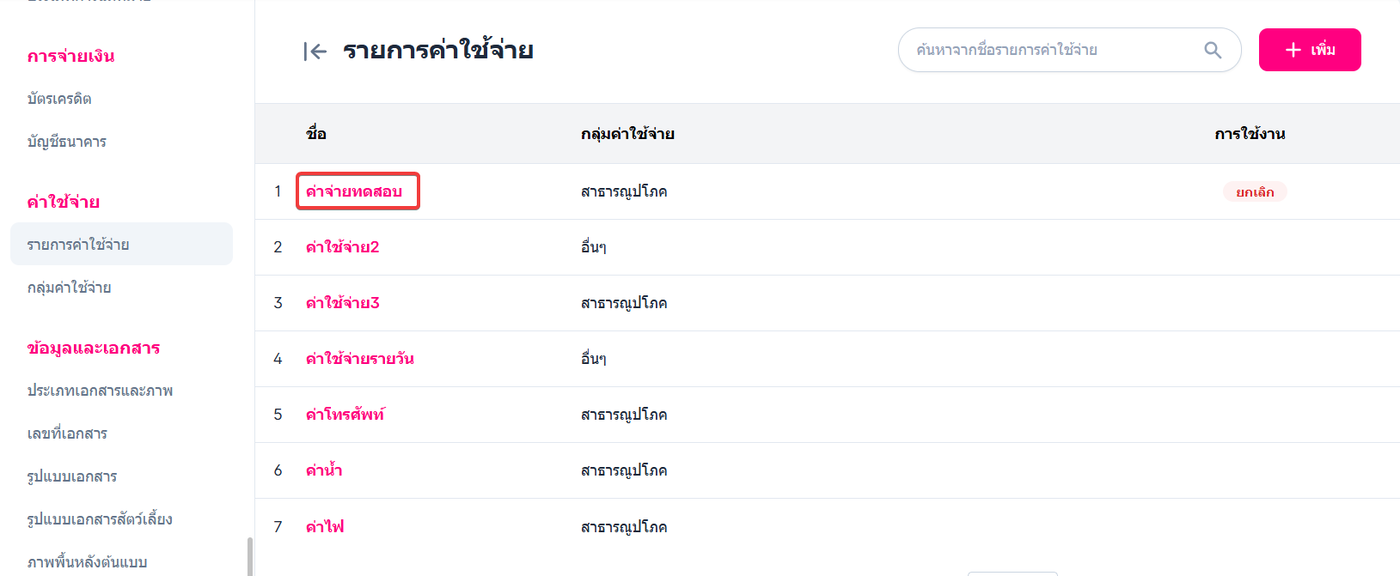
Task: Open ประเภทเอกสารและภาพ in sidebar
Action: pos(100,391)
